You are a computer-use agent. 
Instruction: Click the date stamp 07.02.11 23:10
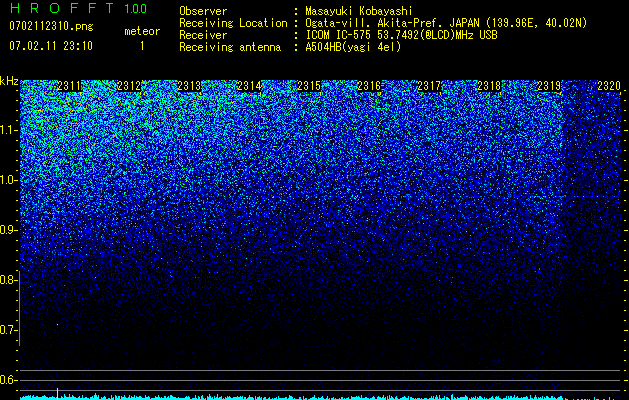pyautogui.click(x=51, y=46)
